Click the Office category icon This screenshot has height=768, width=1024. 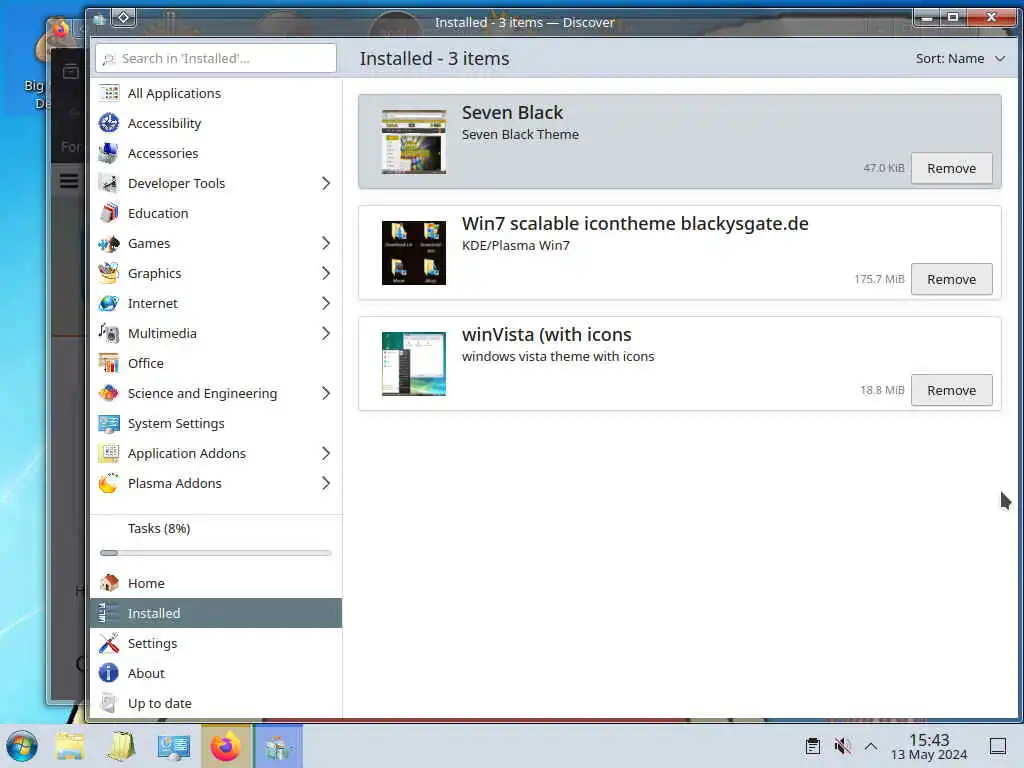(x=109, y=364)
